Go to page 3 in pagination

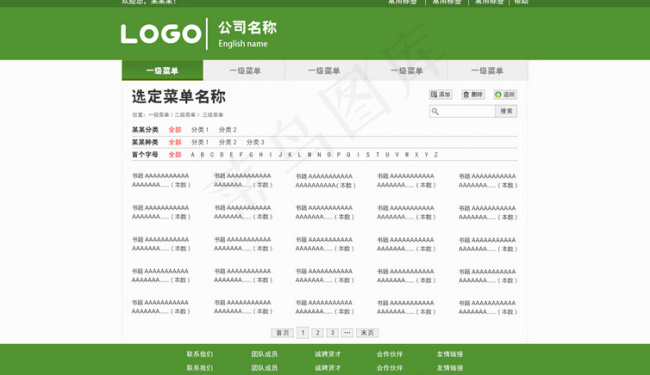[x=332, y=333]
